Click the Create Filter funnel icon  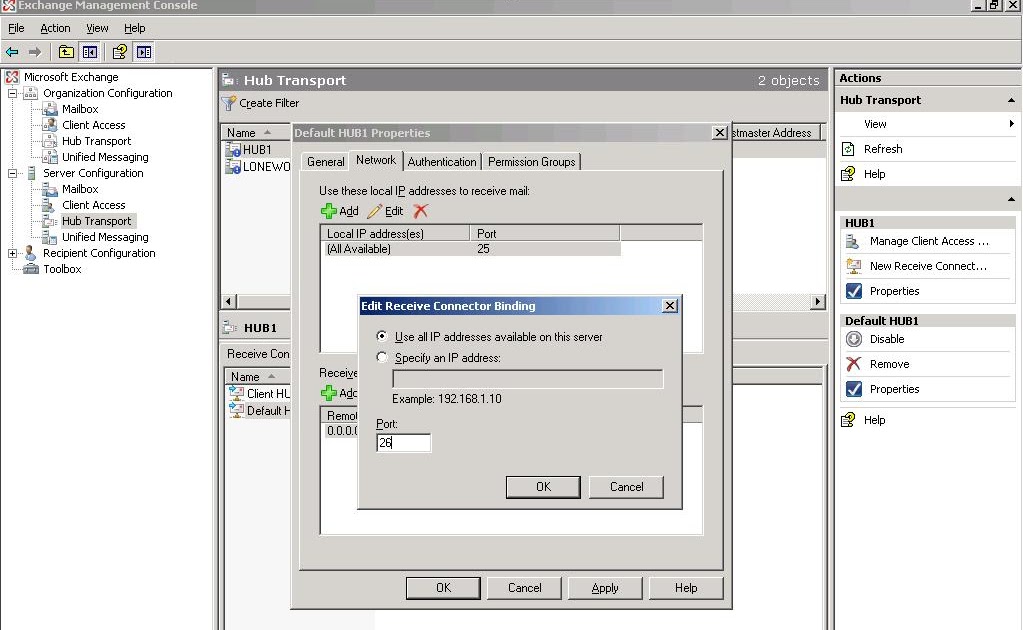point(228,103)
